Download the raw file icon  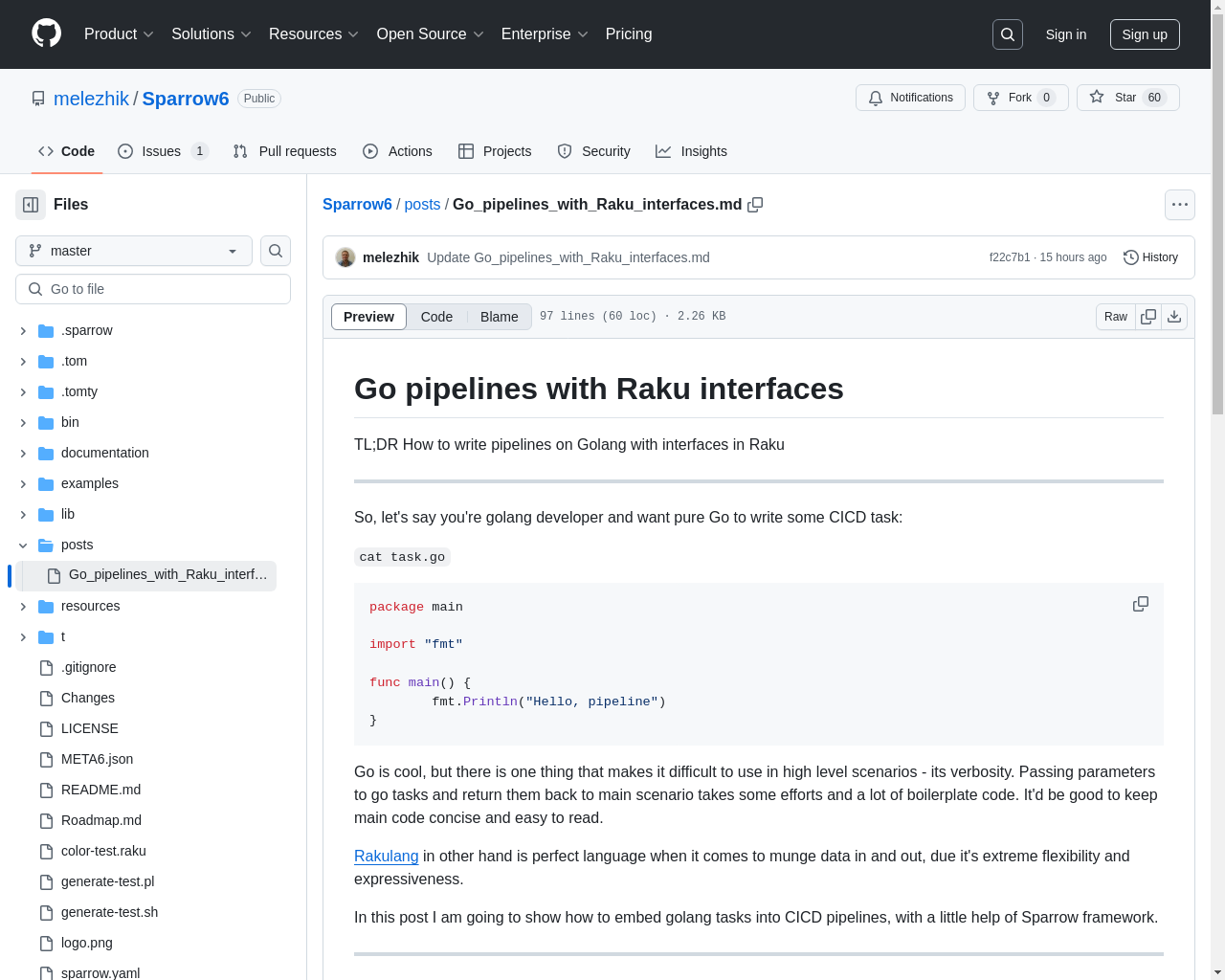(1174, 317)
